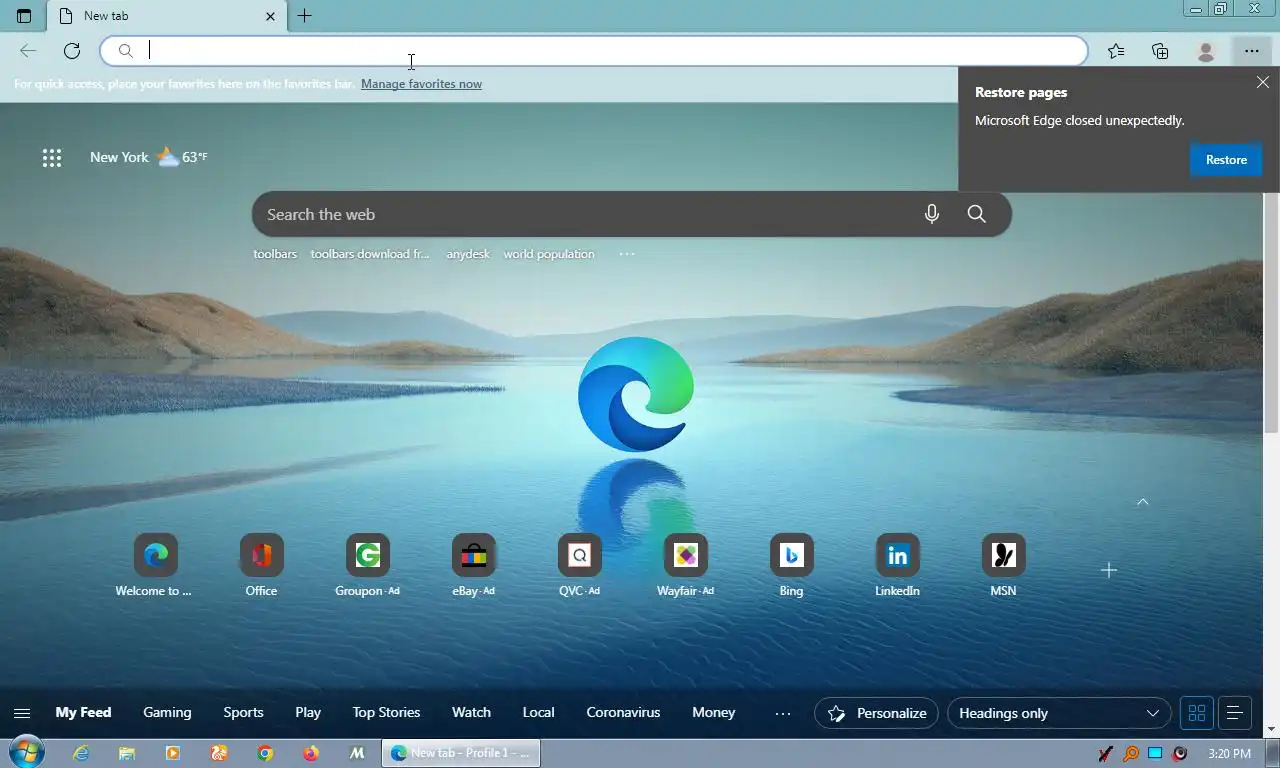The width and height of the screenshot is (1280, 768).
Task: Open the Windows Start menu
Action: [x=26, y=753]
